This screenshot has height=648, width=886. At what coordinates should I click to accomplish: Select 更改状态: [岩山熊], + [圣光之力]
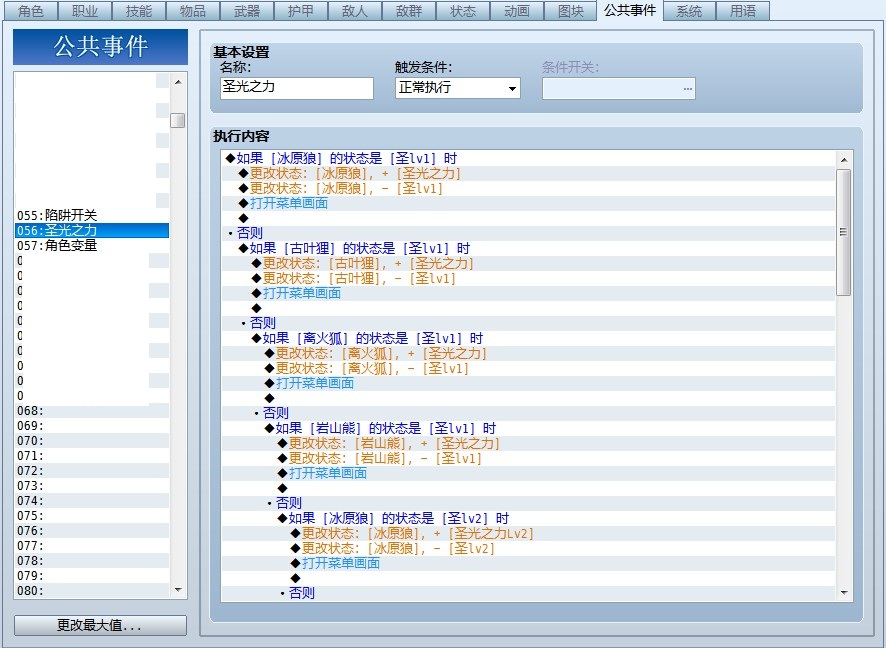528,443
